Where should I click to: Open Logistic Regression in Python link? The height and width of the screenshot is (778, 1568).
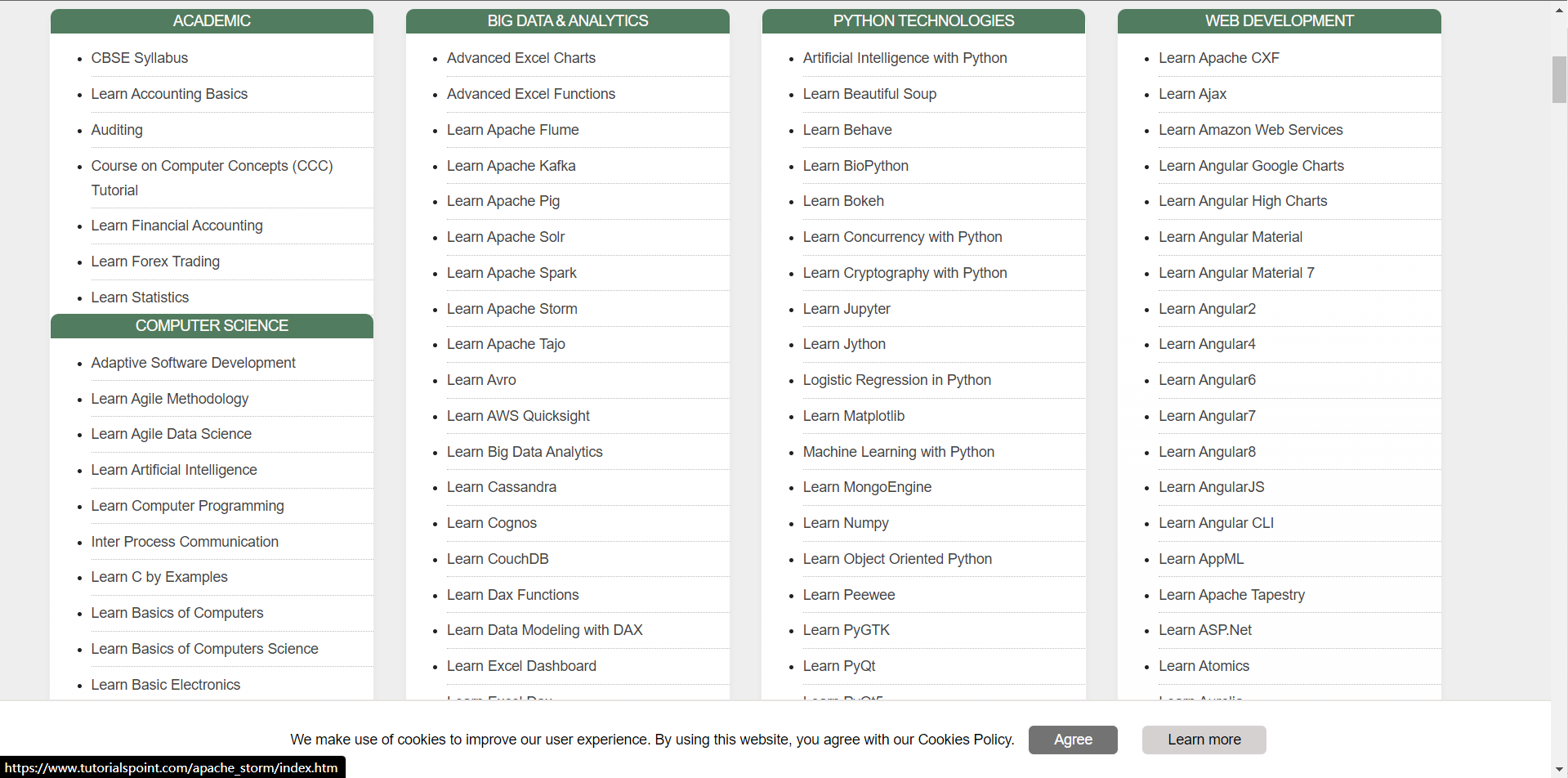pyautogui.click(x=896, y=380)
